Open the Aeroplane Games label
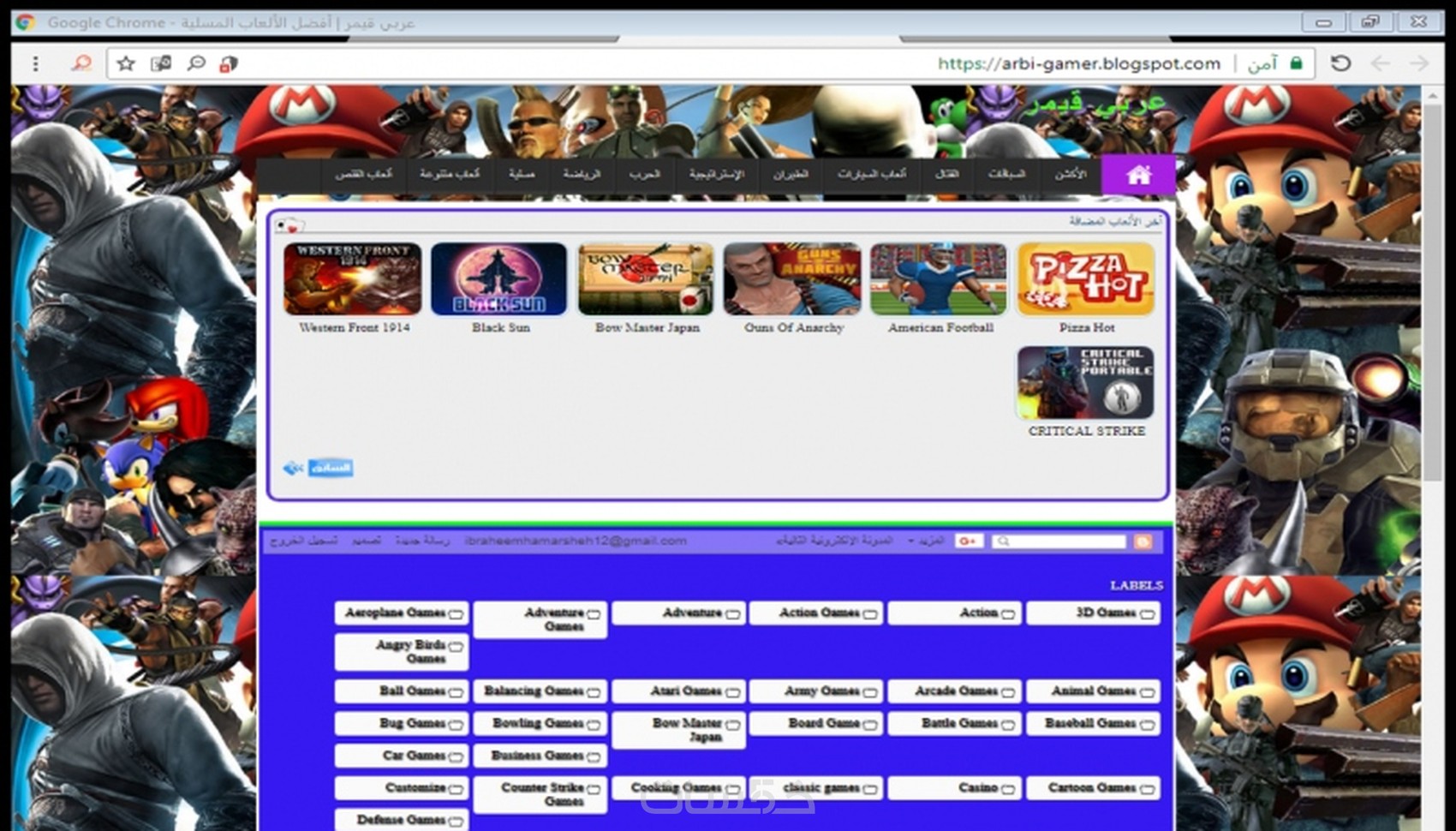 coord(402,613)
